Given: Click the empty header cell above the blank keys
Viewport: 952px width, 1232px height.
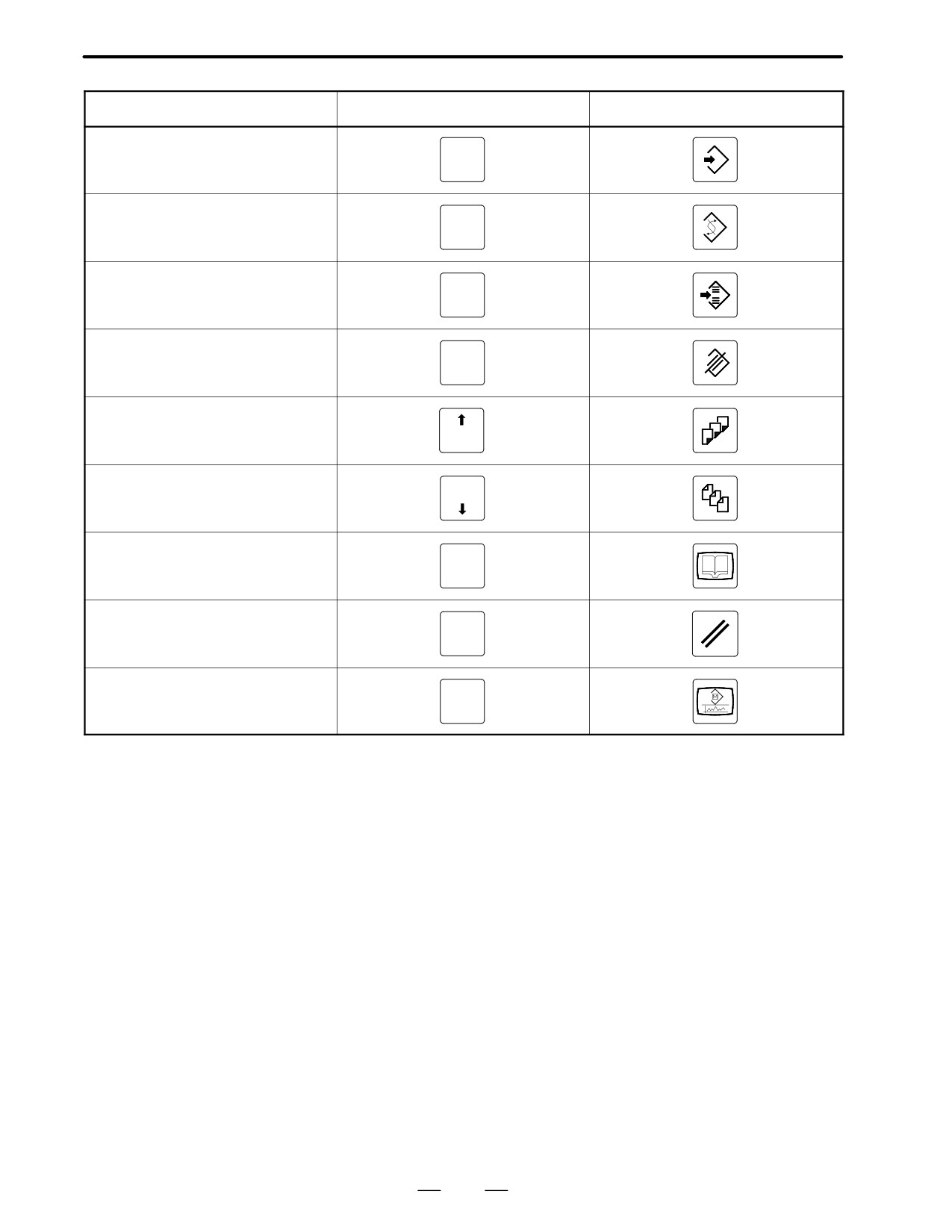Looking at the screenshot, I should (463, 109).
